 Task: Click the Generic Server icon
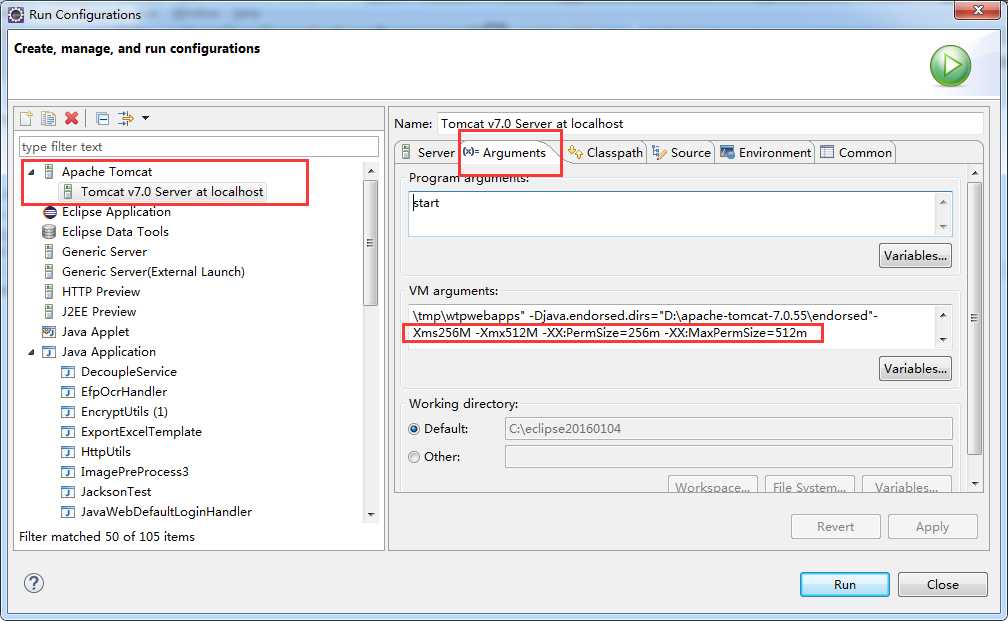pyautogui.click(x=49, y=251)
